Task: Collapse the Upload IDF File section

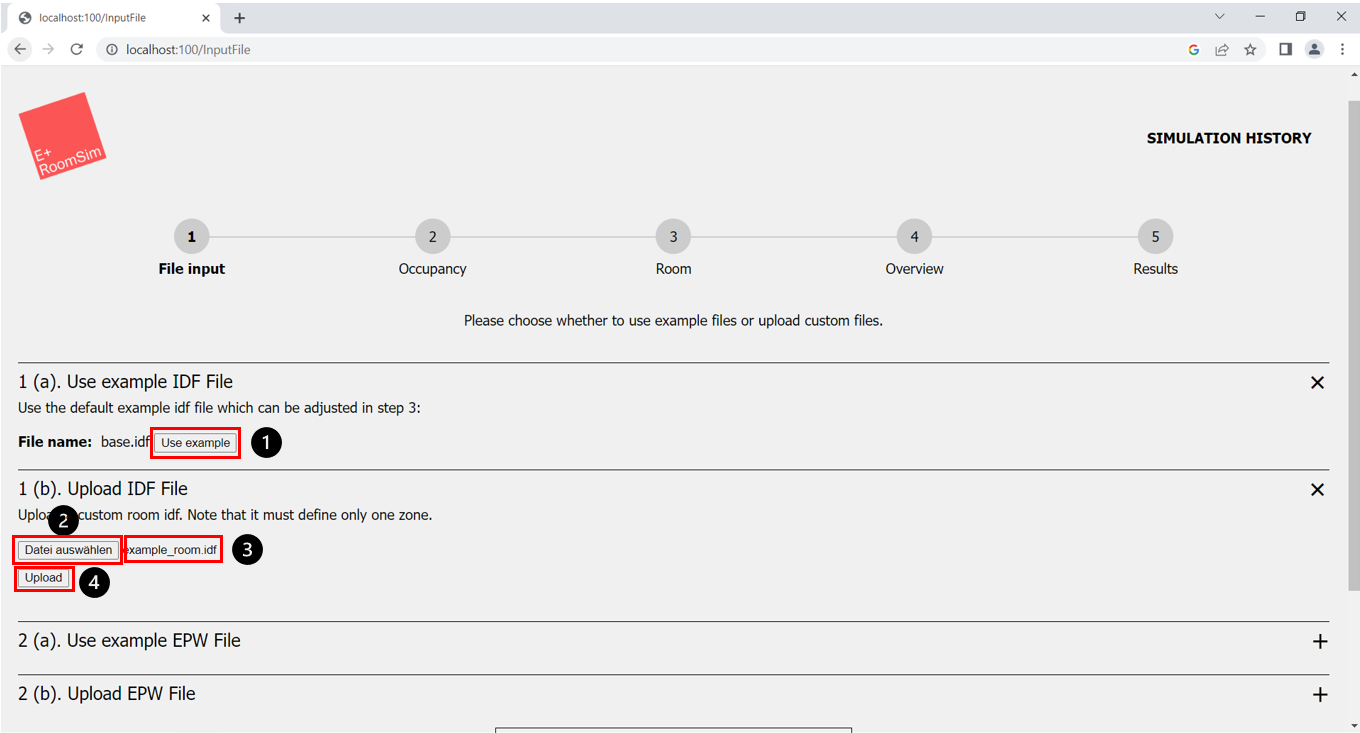Action: (1317, 490)
